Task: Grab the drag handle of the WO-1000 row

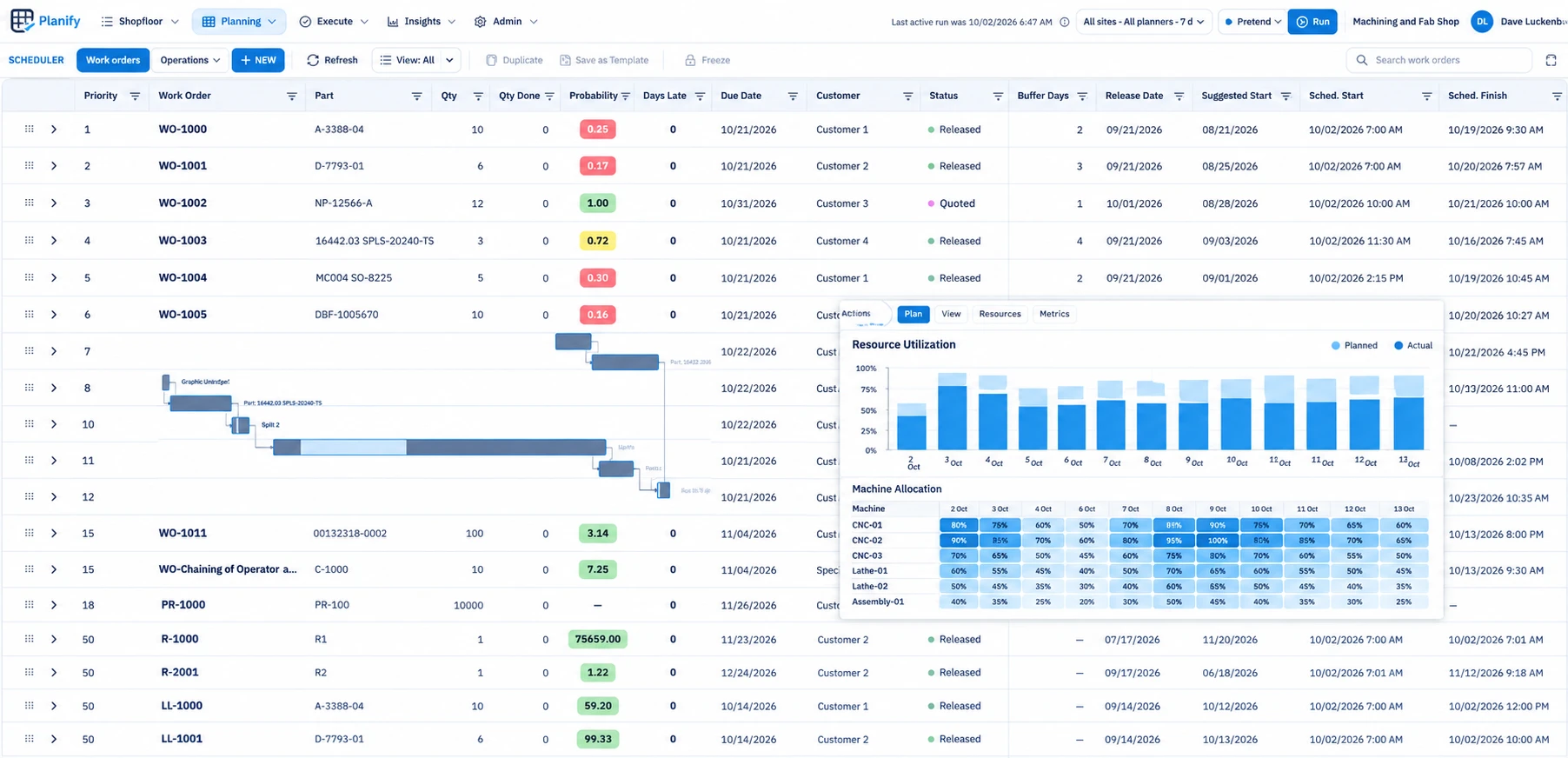Action: pos(29,129)
